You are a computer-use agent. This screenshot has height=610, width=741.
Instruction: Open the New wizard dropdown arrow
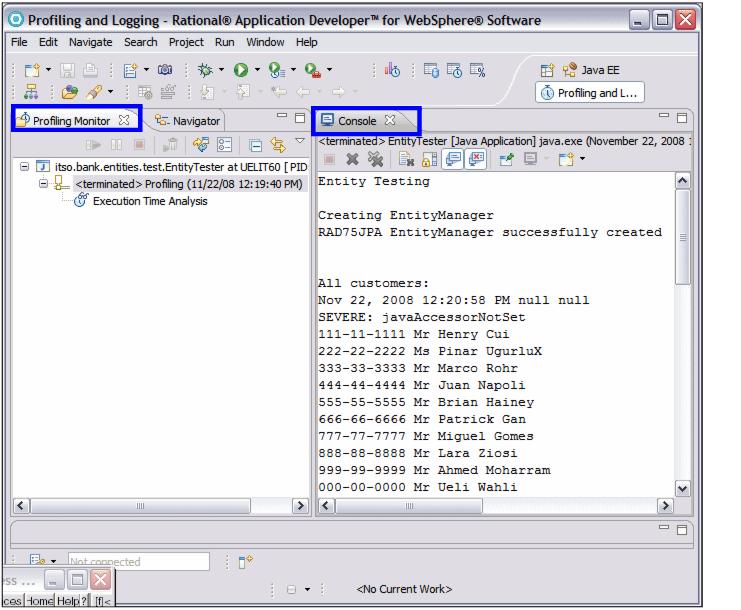pos(48,69)
